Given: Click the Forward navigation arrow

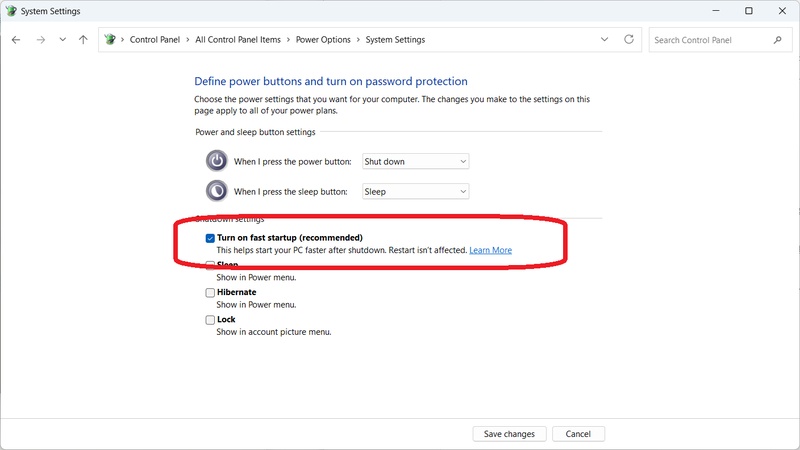Looking at the screenshot, I should (40, 40).
